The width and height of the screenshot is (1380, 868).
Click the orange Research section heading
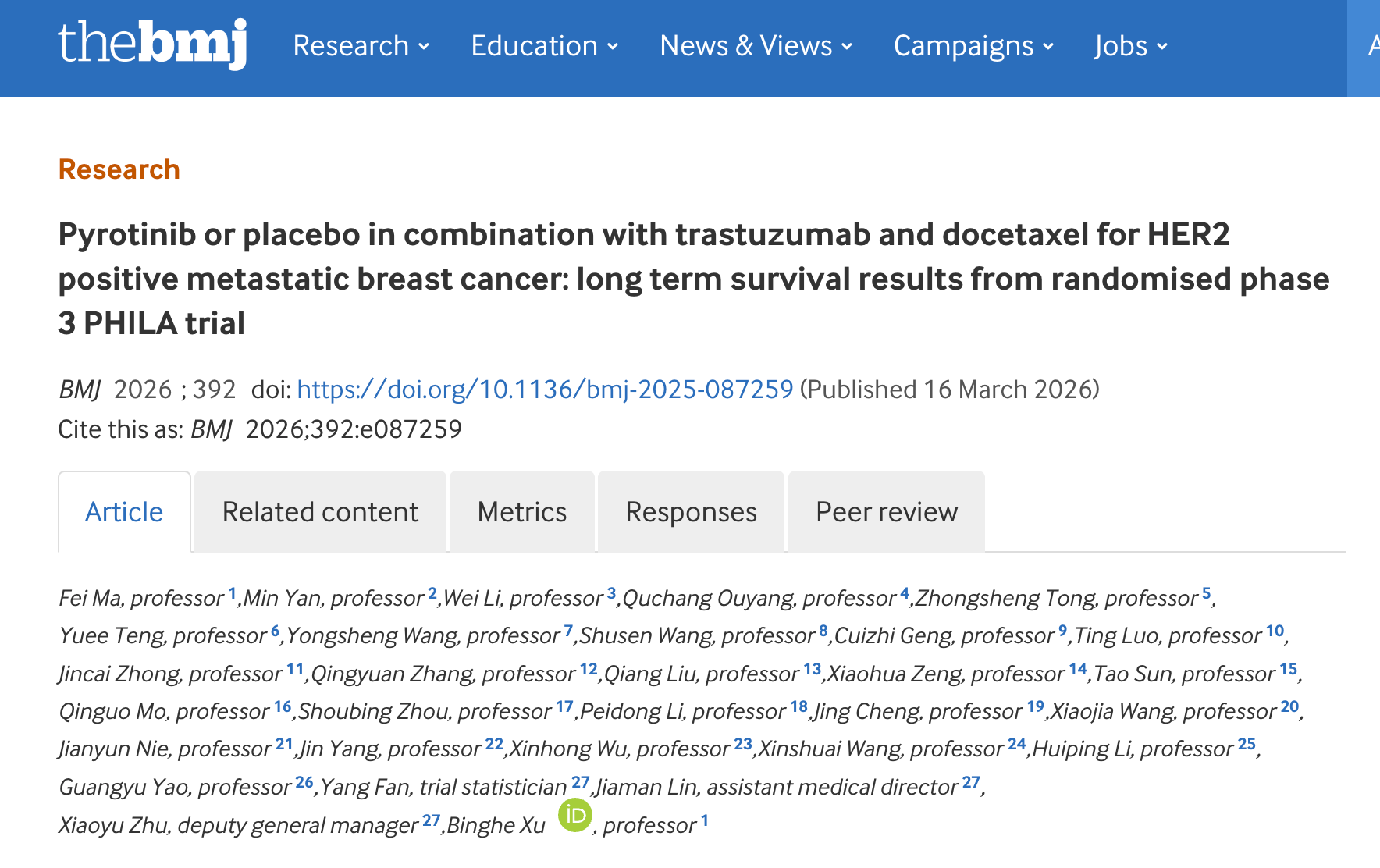119,169
